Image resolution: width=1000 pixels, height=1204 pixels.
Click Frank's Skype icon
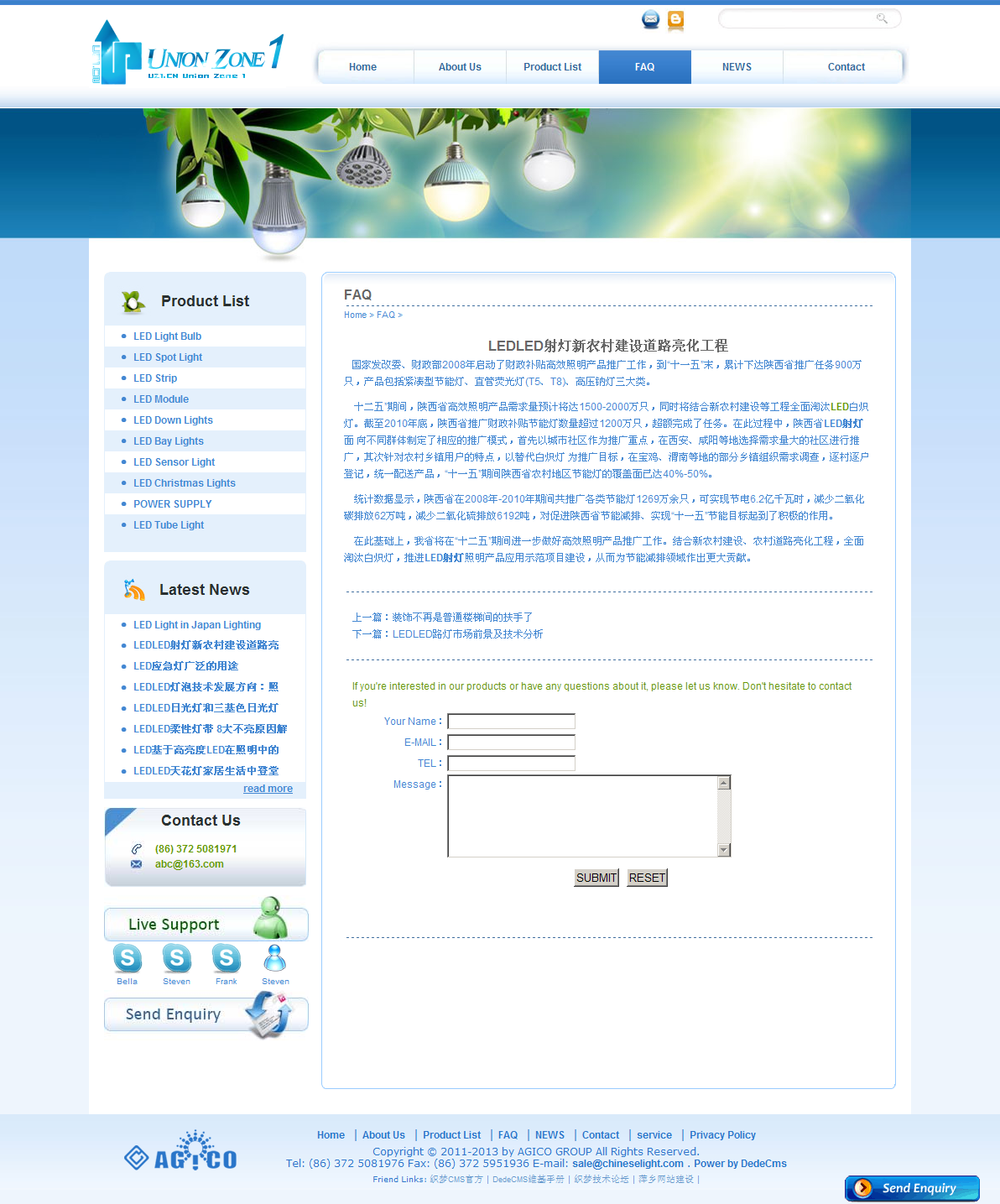[x=226, y=958]
